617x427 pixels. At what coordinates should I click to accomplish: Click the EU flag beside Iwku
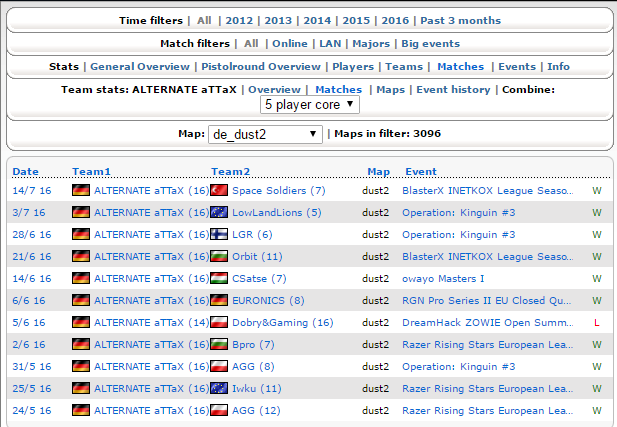(x=219, y=388)
